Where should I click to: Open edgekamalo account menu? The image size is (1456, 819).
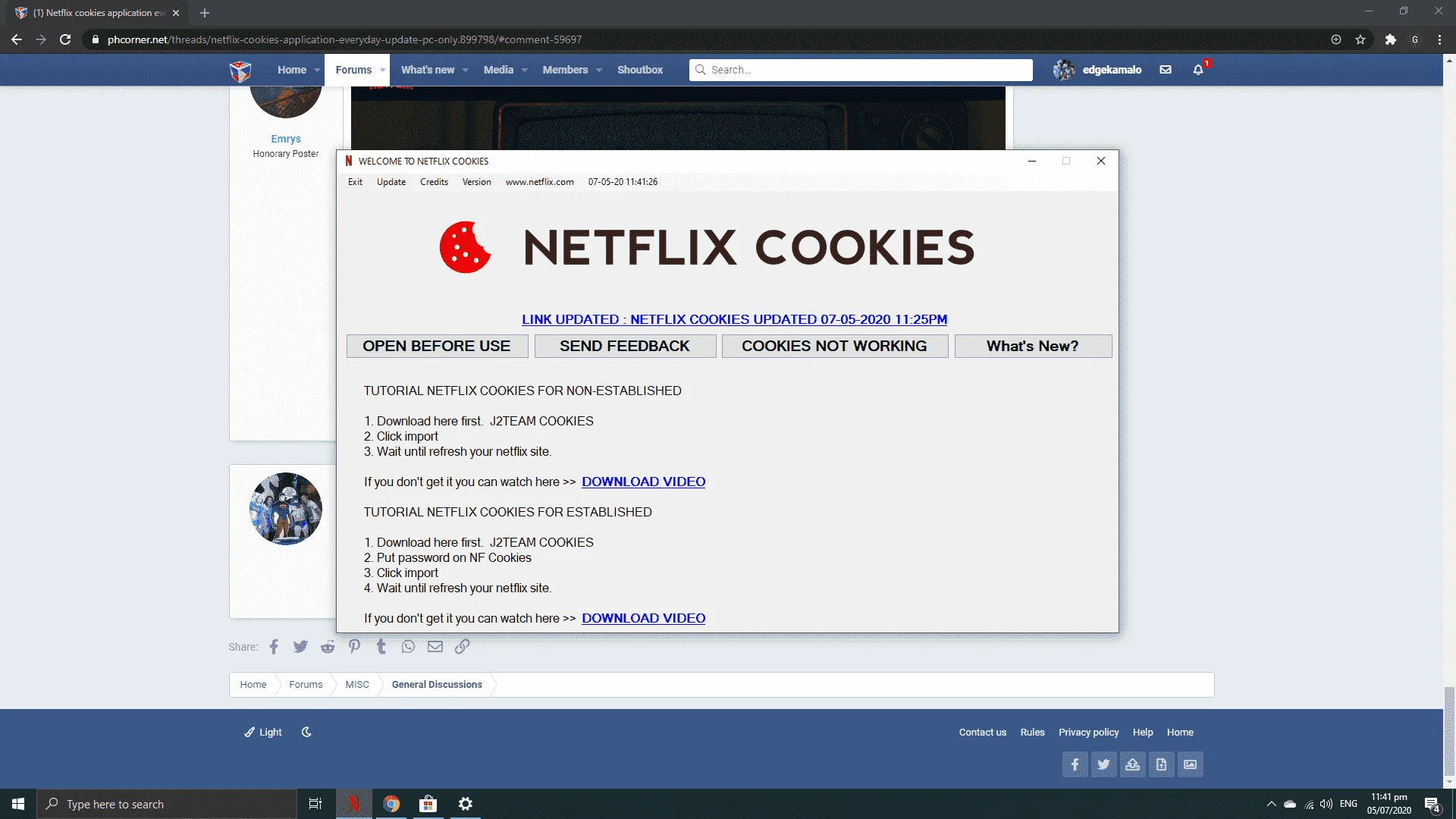[x=1097, y=70]
